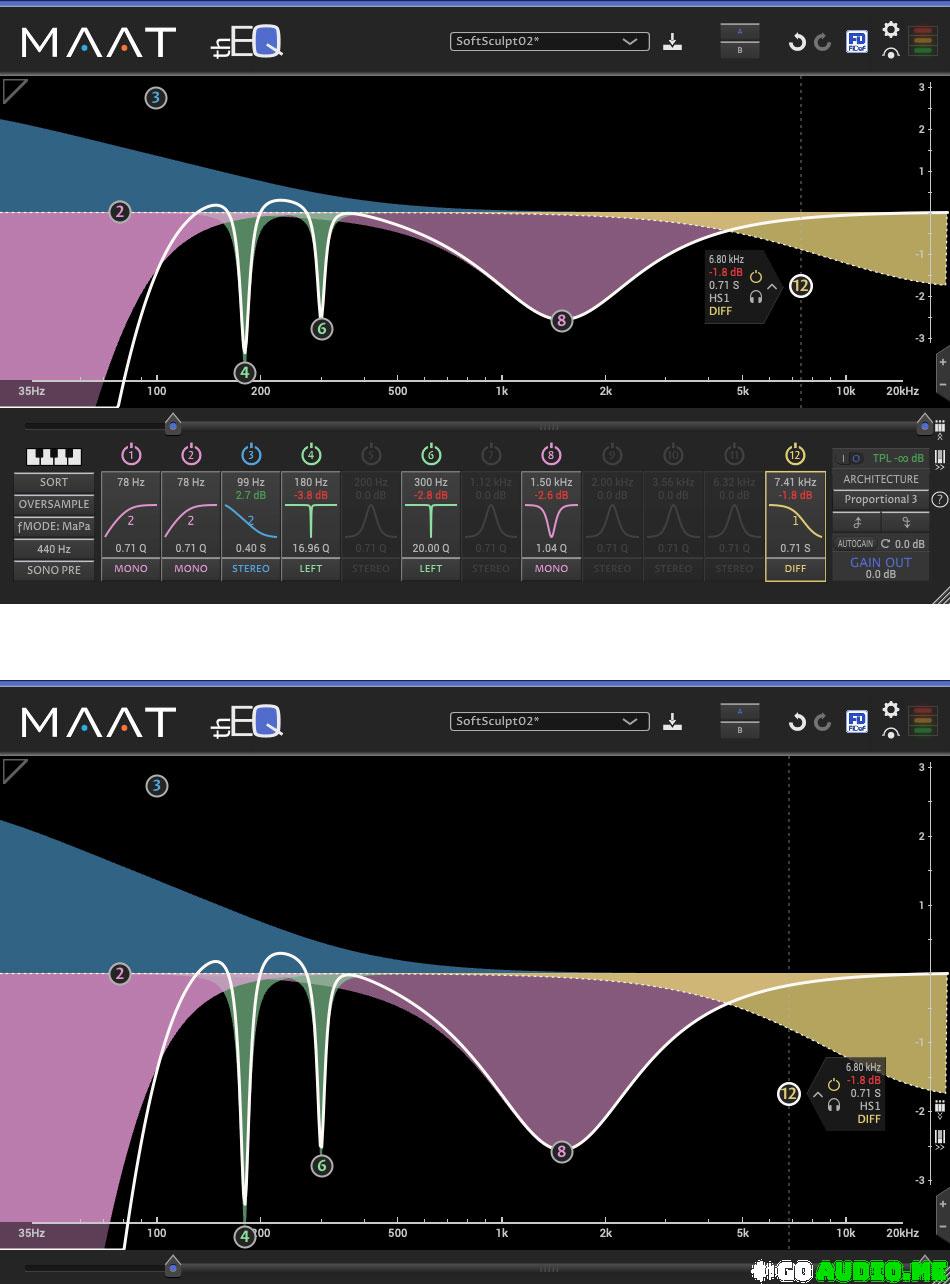The image size is (950, 1284).
Task: Enable band 5 power button
Action: click(371, 455)
